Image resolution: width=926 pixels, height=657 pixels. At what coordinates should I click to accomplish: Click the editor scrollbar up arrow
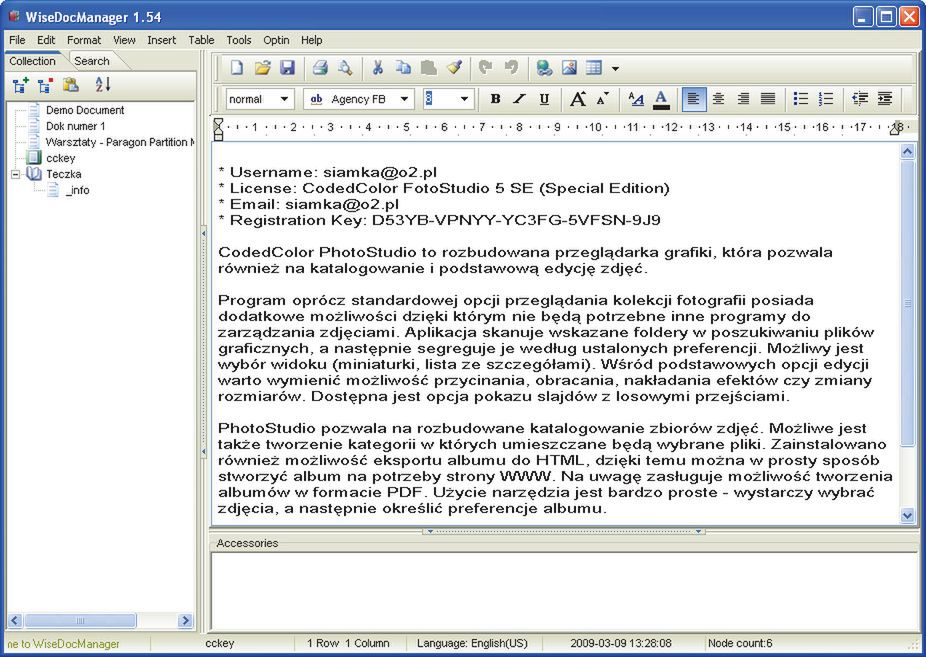(908, 152)
